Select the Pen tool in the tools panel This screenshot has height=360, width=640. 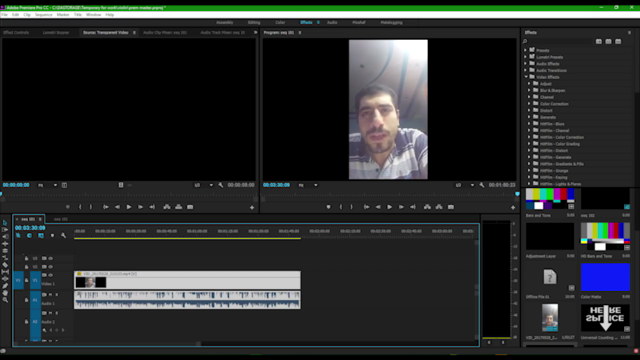[5, 286]
